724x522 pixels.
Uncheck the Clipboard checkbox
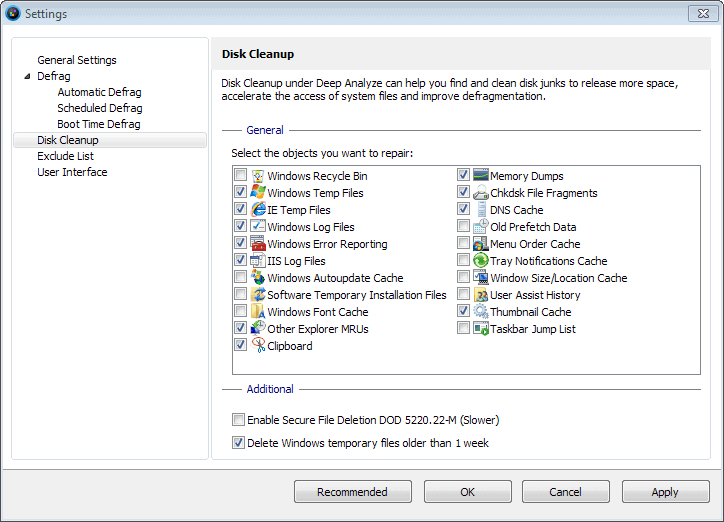(240, 345)
